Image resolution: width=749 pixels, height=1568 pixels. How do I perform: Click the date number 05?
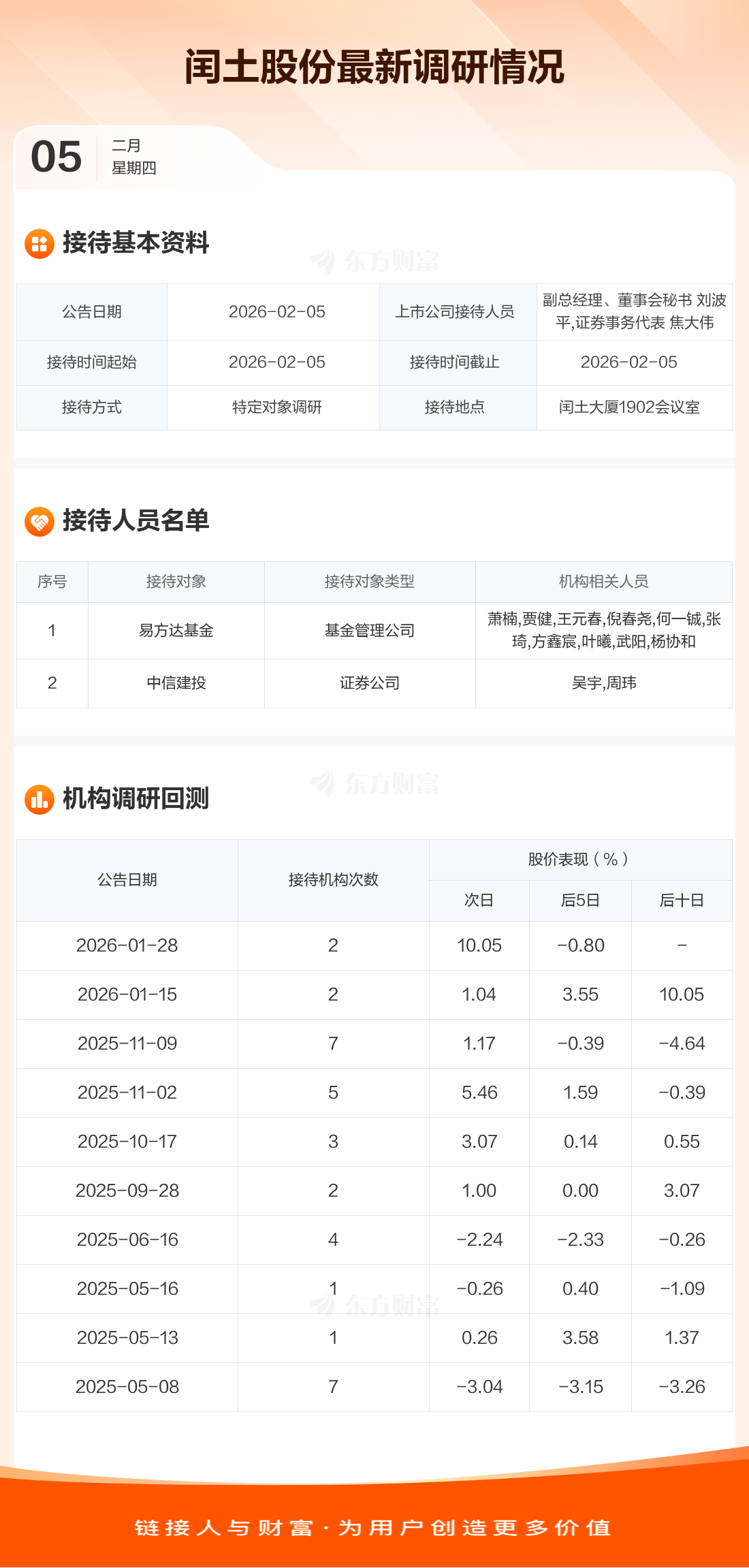(x=56, y=157)
